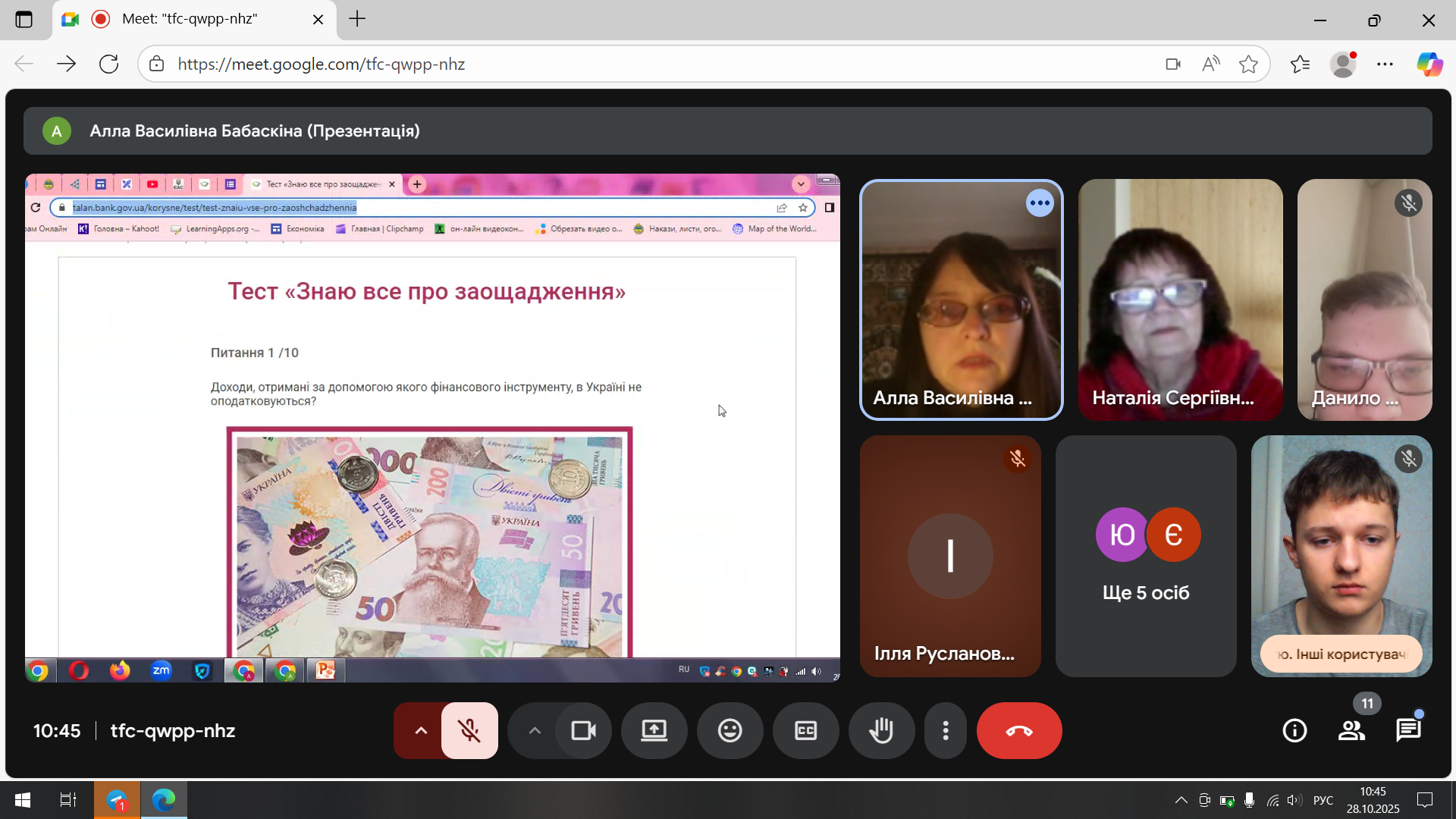Show the participants people list
The height and width of the screenshot is (819, 1456).
(x=1351, y=730)
